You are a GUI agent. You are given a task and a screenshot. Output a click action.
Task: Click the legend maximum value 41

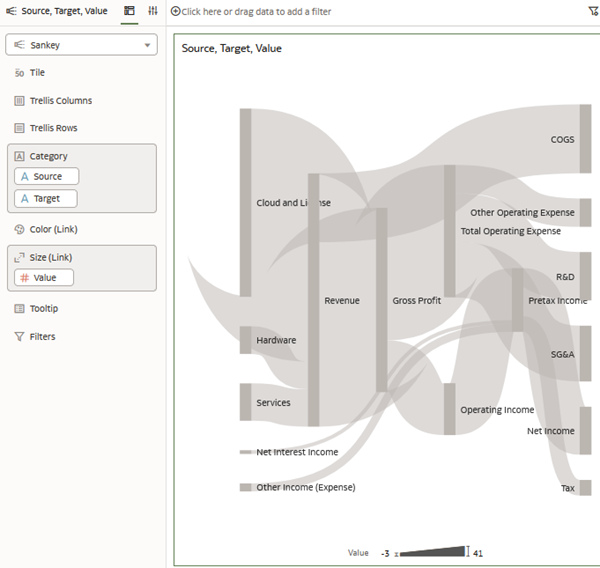point(478,553)
